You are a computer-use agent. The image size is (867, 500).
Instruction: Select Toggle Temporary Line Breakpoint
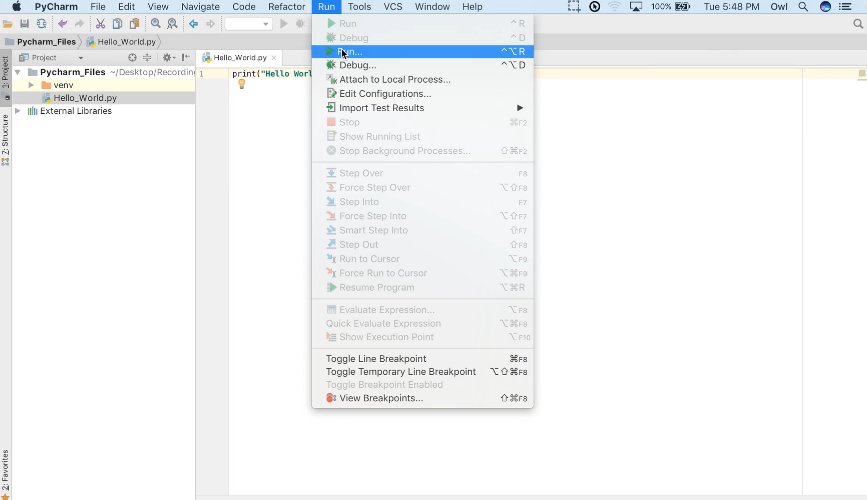coord(422,372)
